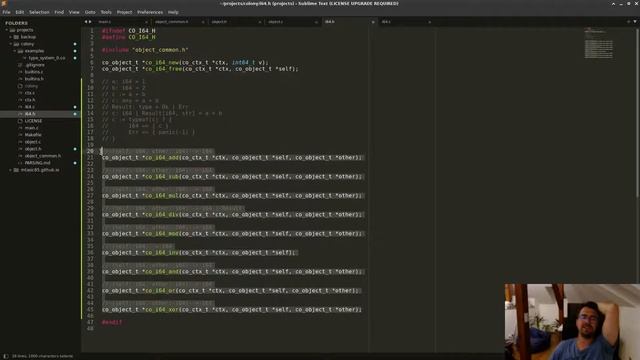
Task: Open Makefile in sidebar
Action: [33, 135]
